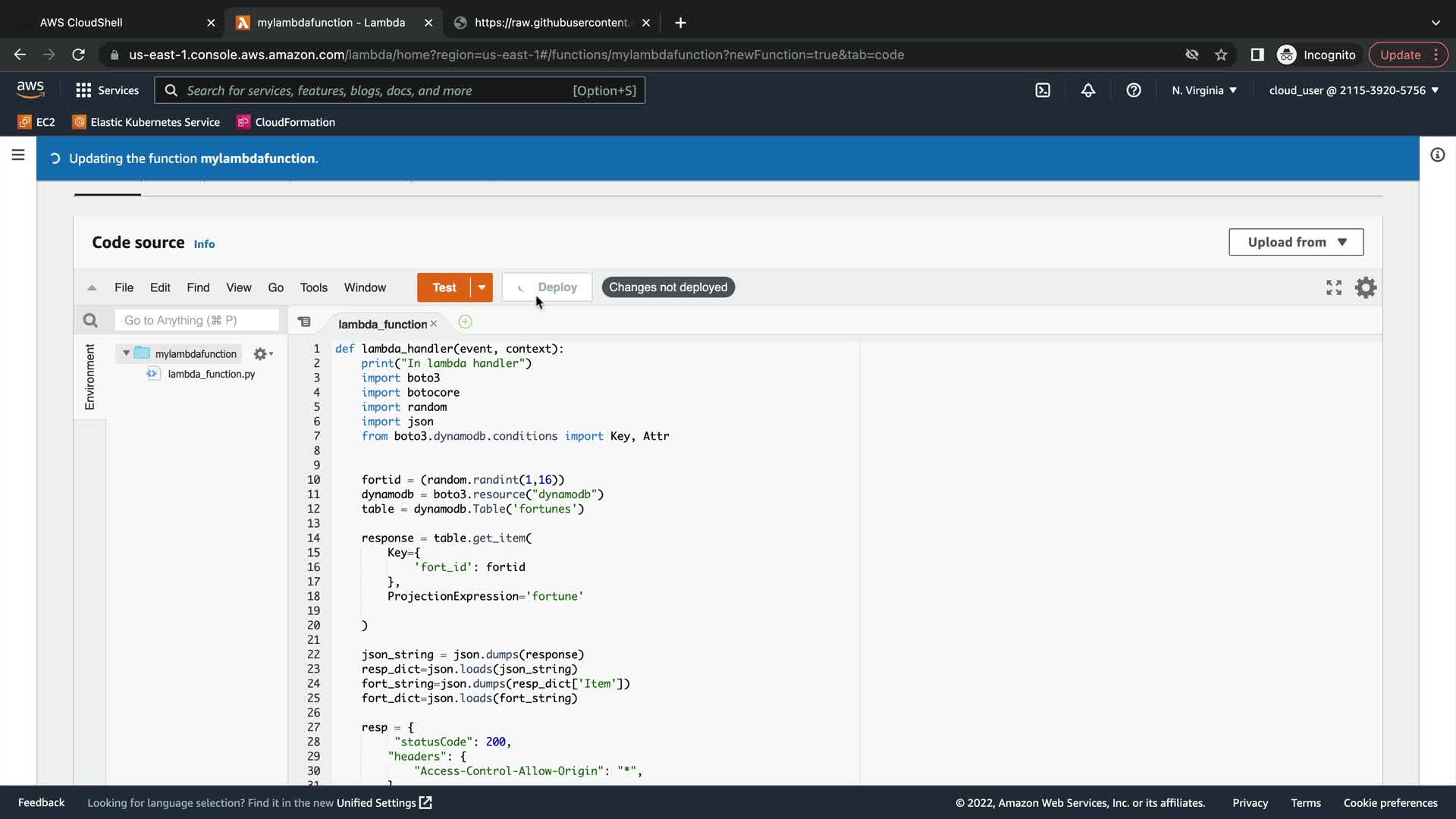Open the Test button dropdown arrow
The image size is (1456, 819).
(x=482, y=287)
